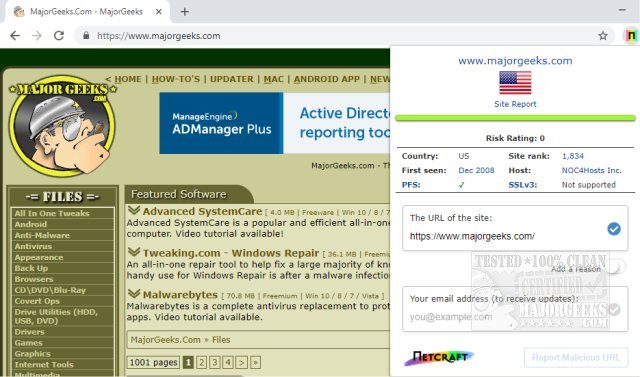The image size is (640, 377).
Task: Open the Site Report link
Action: click(515, 104)
